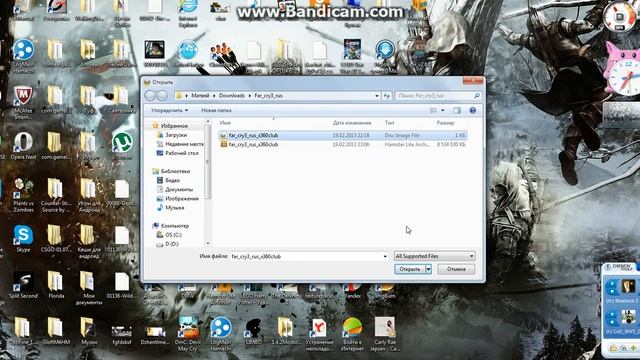The height and width of the screenshot is (360, 640).
Task: Click Far_cry3_rus in the address breadcrumb
Action: [x=268, y=96]
